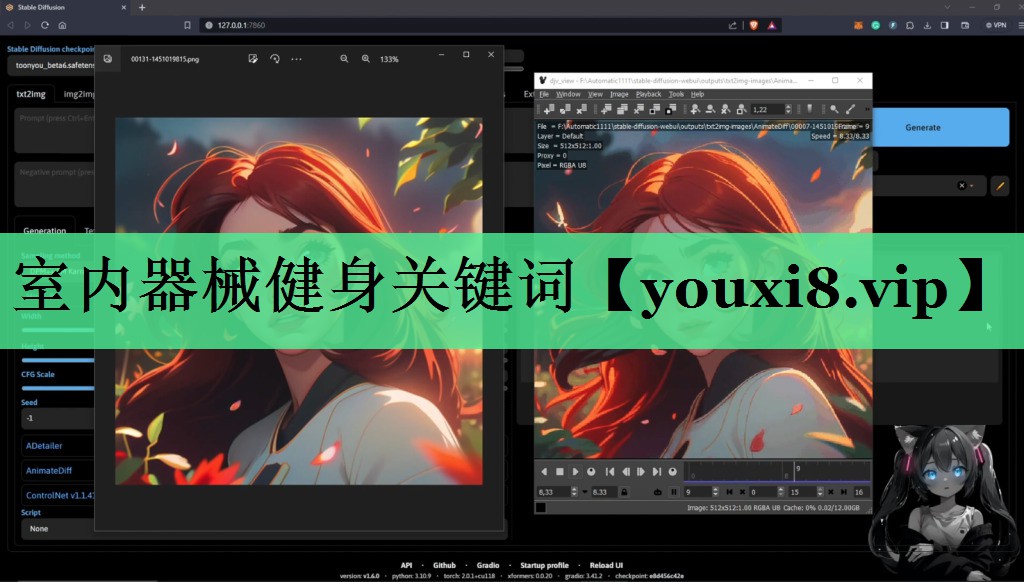Click Reload file icon in djv_view toolbar
Viewport: 1024px width, 582px height.
coord(566,109)
